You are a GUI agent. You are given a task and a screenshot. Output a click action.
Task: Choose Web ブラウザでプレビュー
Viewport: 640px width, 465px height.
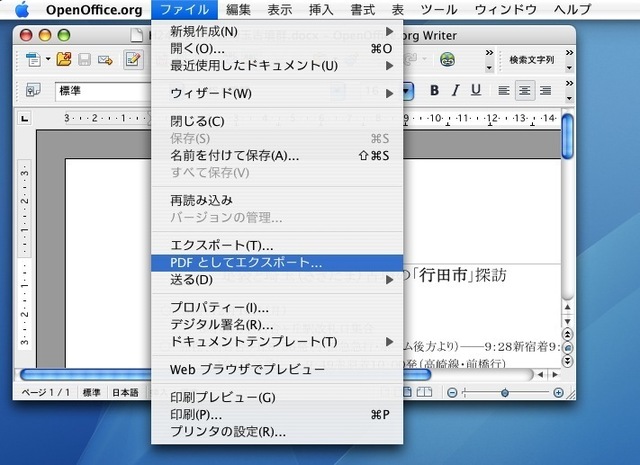277,369
